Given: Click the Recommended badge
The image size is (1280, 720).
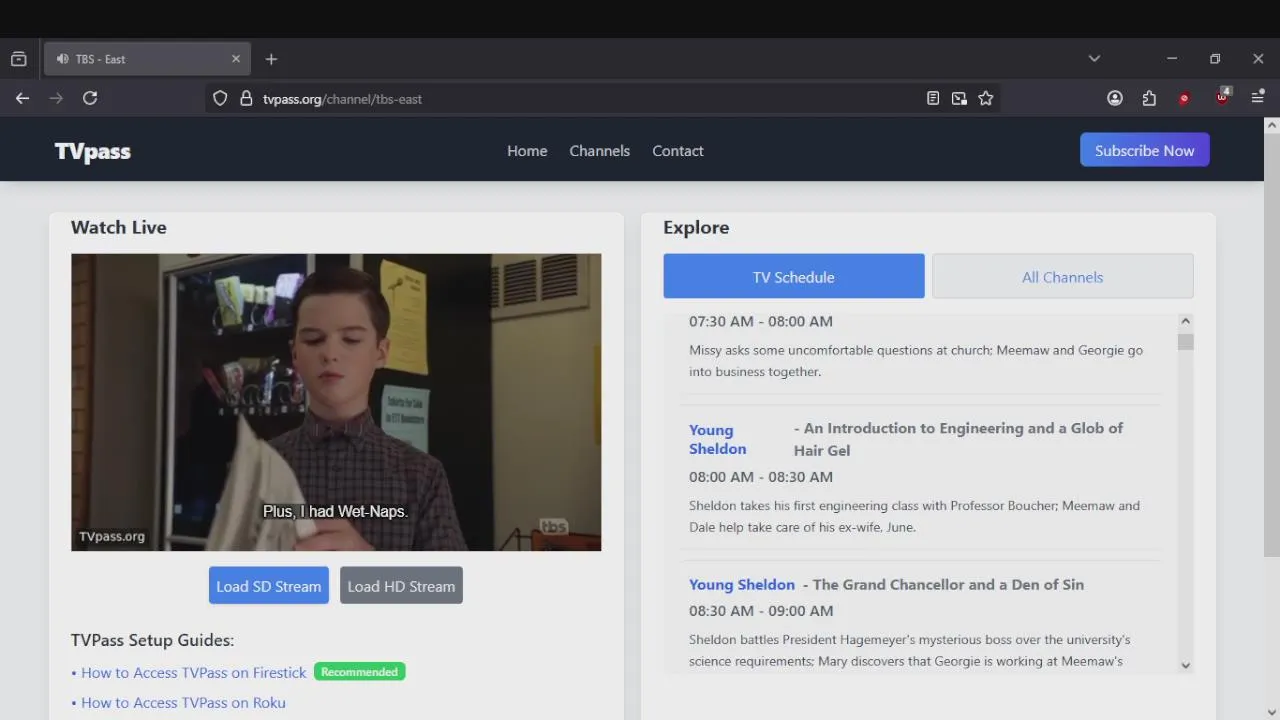Looking at the screenshot, I should [x=360, y=672].
